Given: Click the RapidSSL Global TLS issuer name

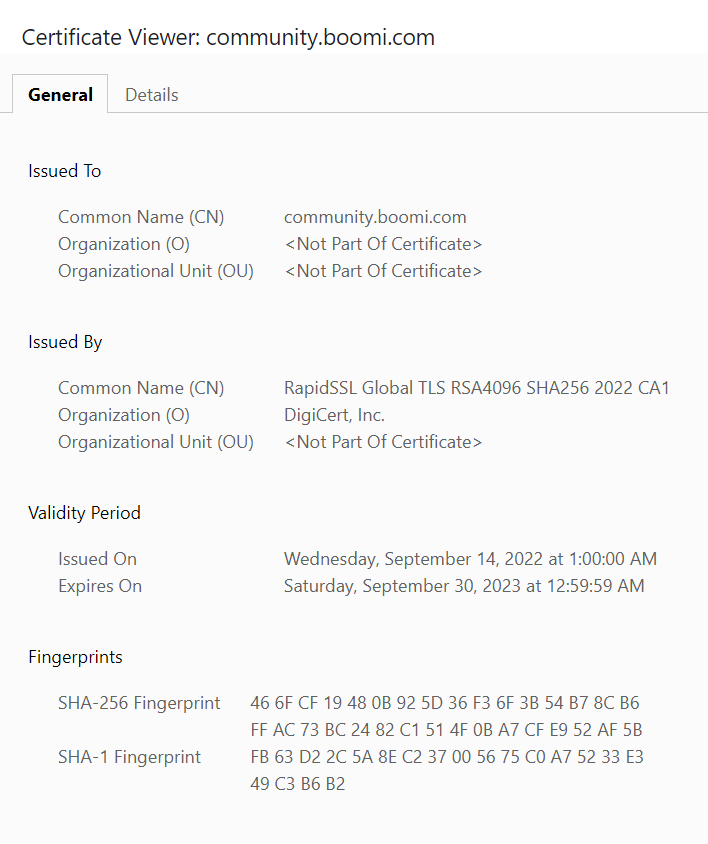Looking at the screenshot, I should click(x=477, y=387).
